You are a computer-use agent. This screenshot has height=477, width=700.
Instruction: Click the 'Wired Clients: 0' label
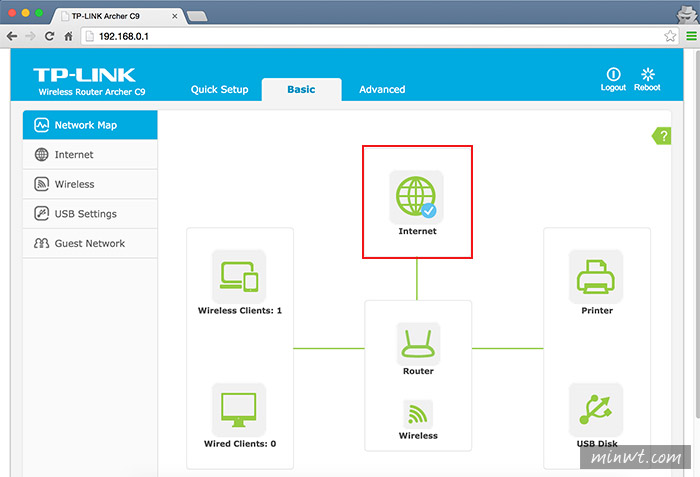pyautogui.click(x=240, y=444)
